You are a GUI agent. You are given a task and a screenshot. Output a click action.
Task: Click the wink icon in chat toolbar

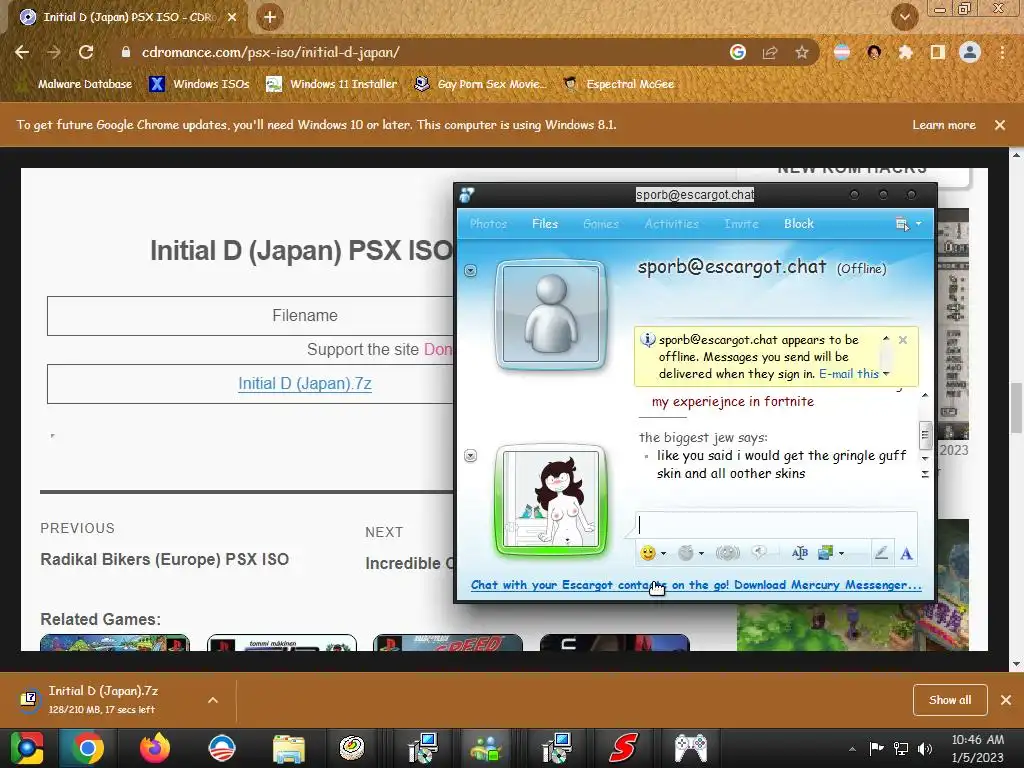click(685, 553)
